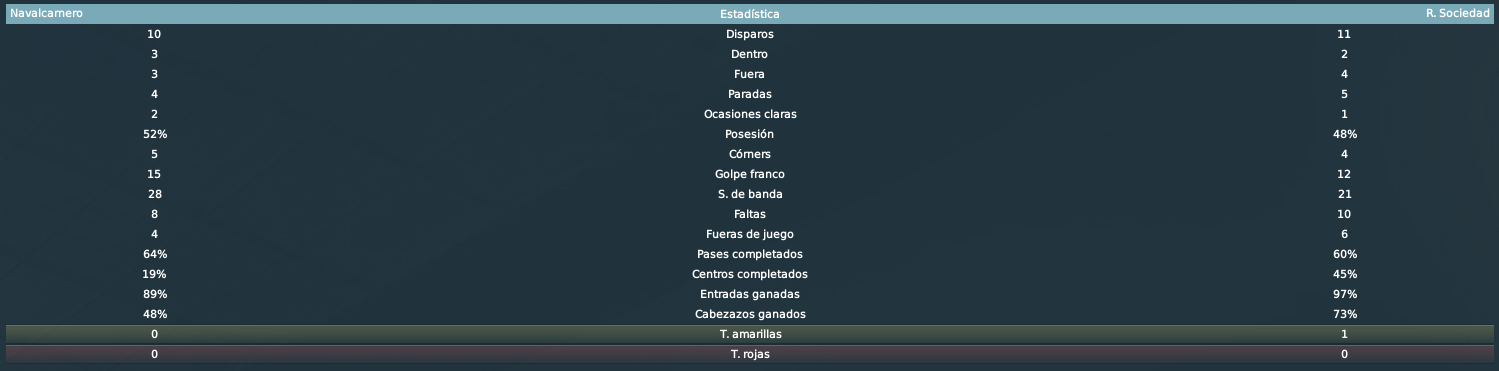Click the Faltas statistic label
The width and height of the screenshot is (1499, 371).
pyautogui.click(x=749, y=214)
